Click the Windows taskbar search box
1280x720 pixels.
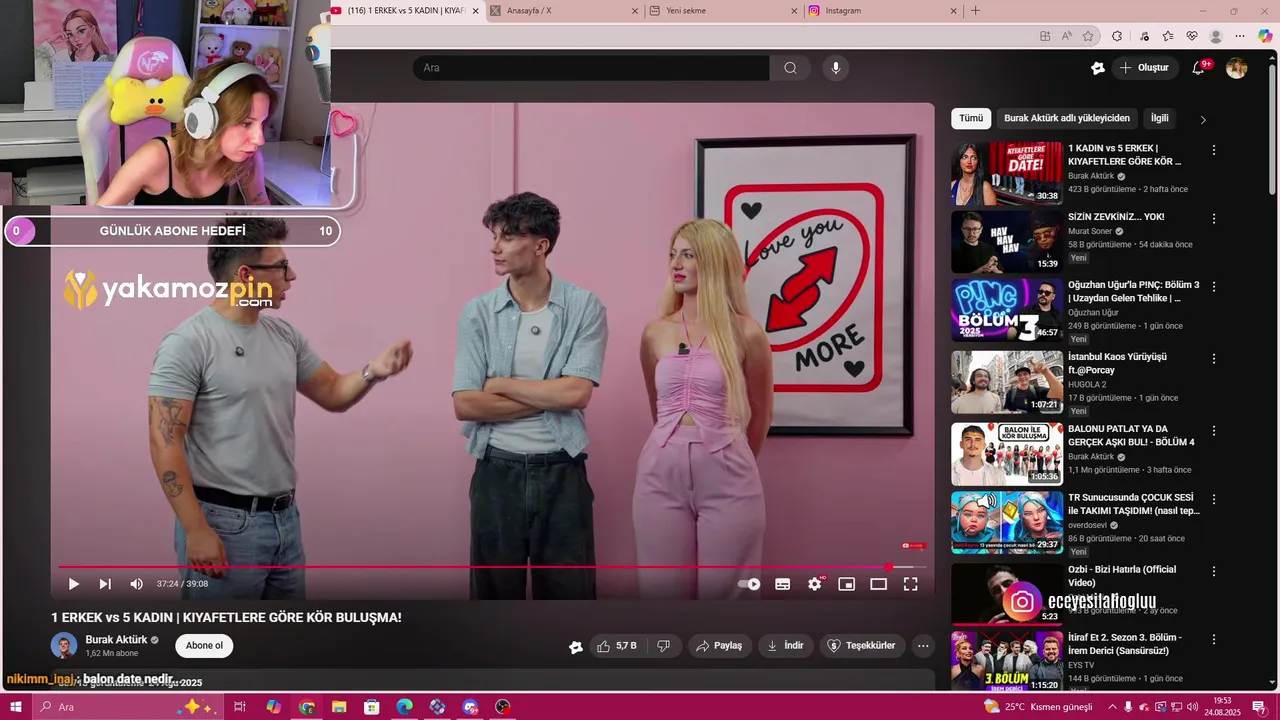pyautogui.click(x=130, y=707)
